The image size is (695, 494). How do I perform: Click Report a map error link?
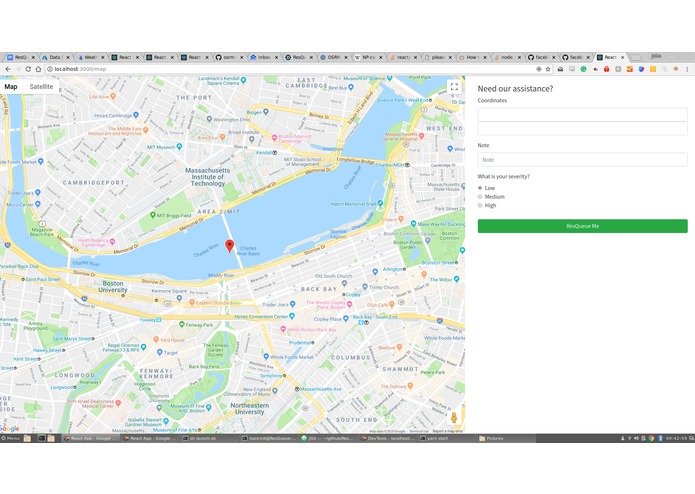point(447,431)
